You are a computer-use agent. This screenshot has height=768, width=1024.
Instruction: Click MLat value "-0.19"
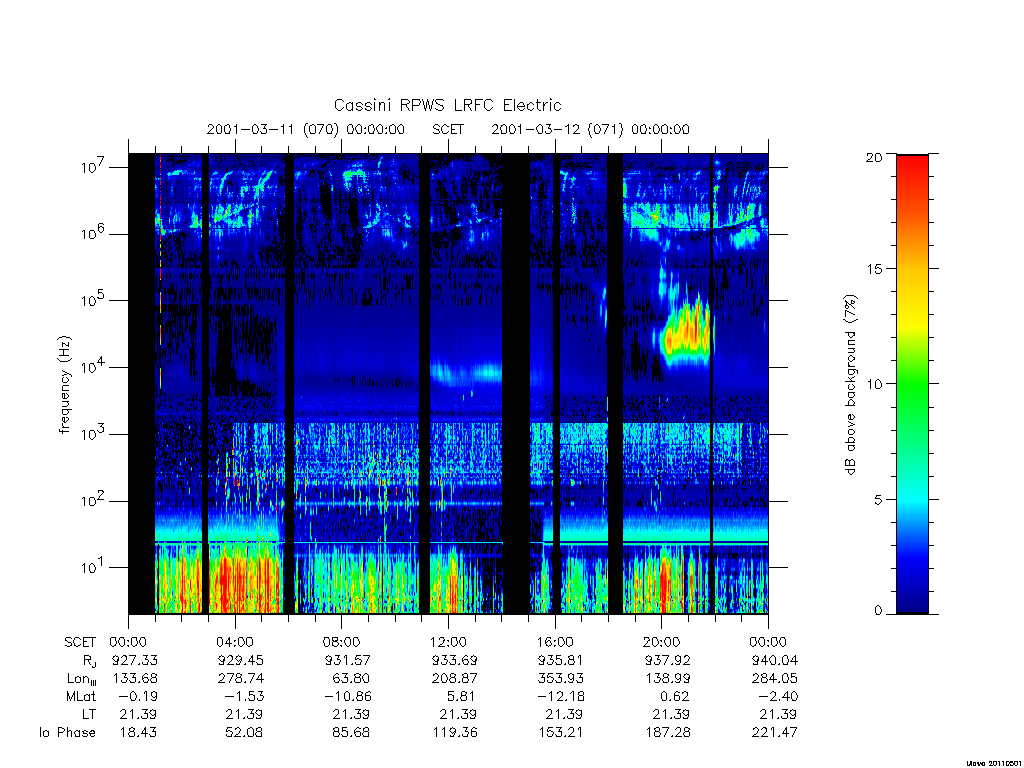(x=138, y=697)
